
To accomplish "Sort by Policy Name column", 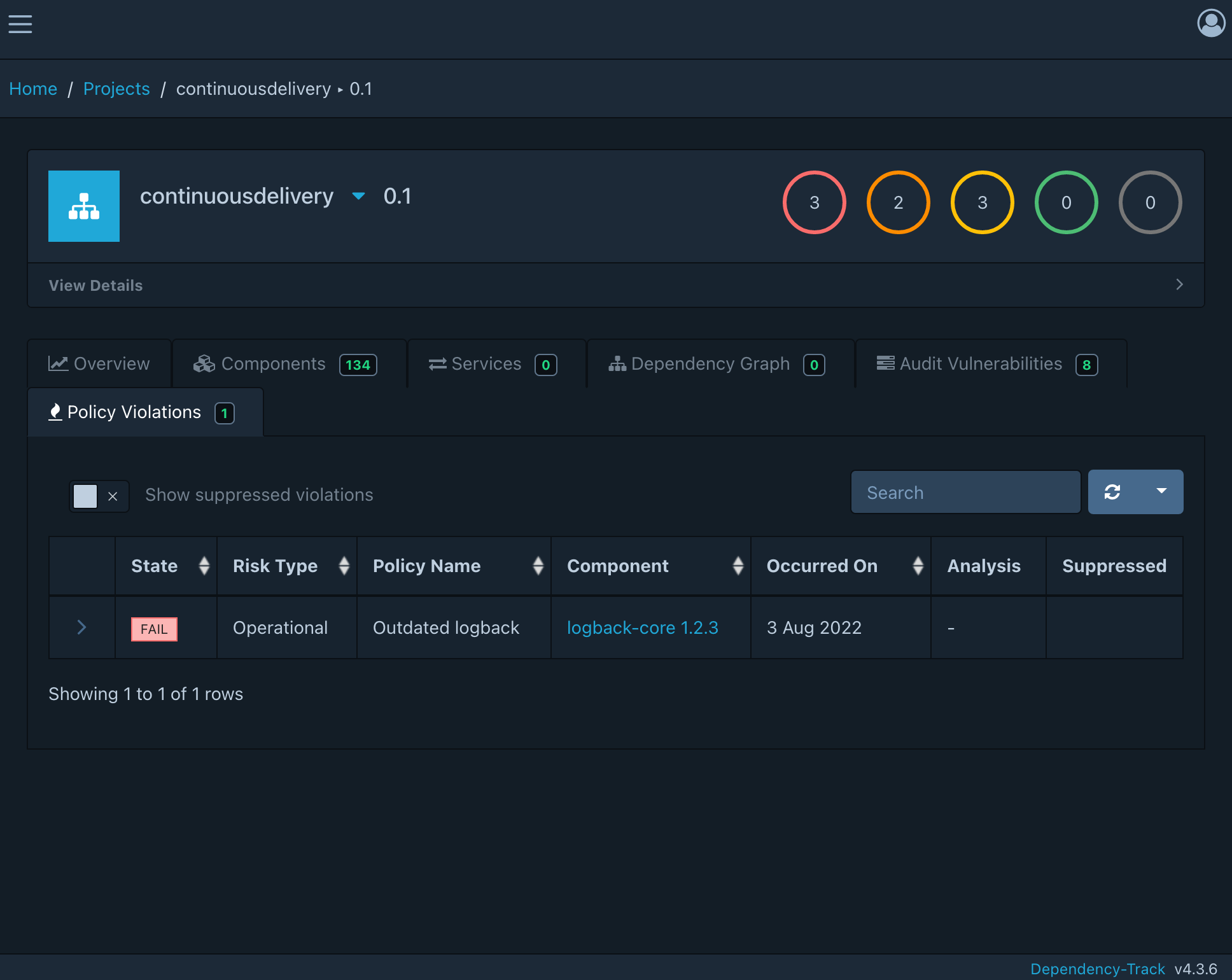I will point(454,566).
